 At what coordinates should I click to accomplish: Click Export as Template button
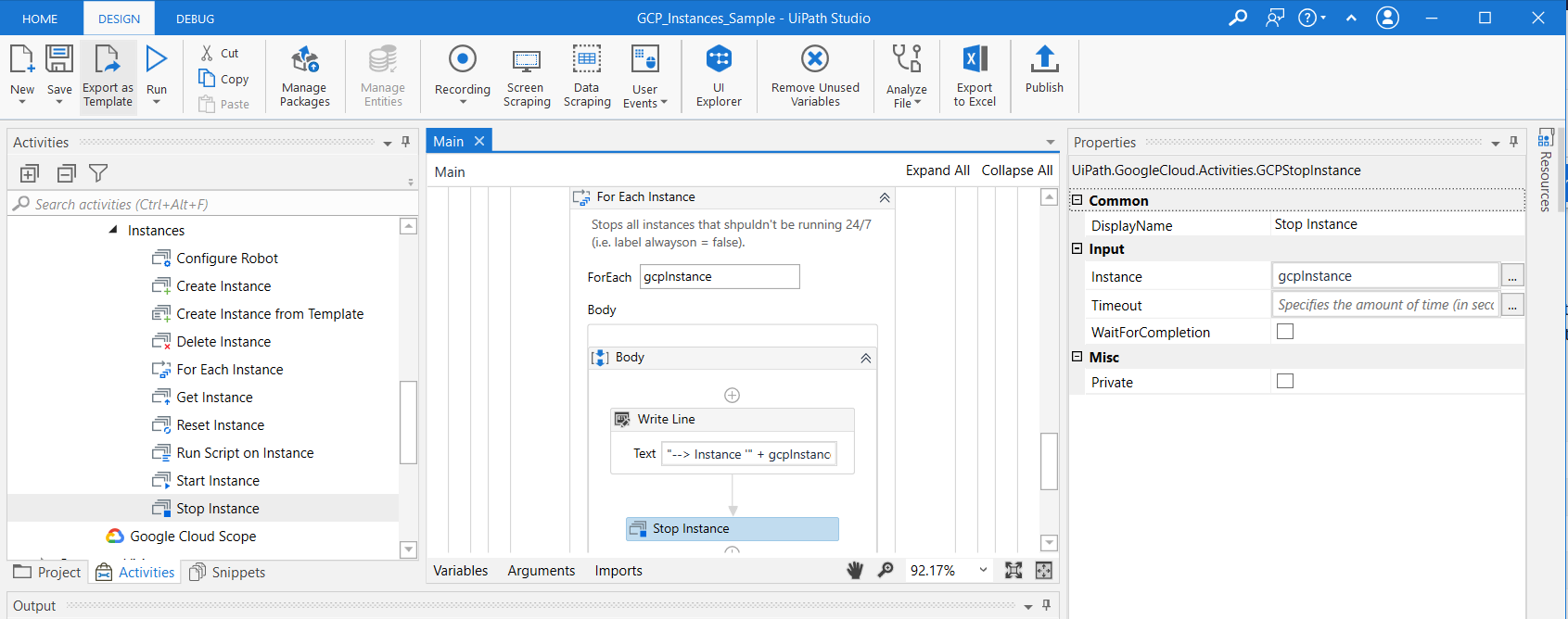tap(108, 76)
